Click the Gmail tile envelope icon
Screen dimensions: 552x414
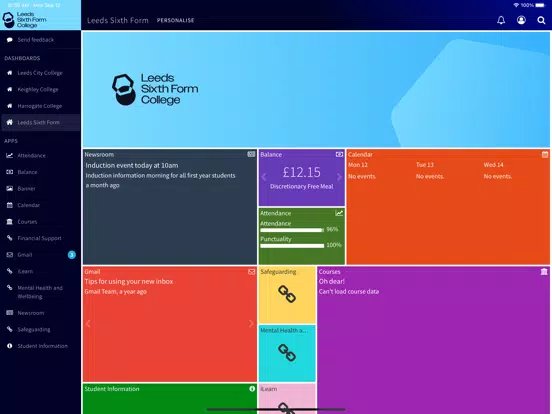click(251, 272)
